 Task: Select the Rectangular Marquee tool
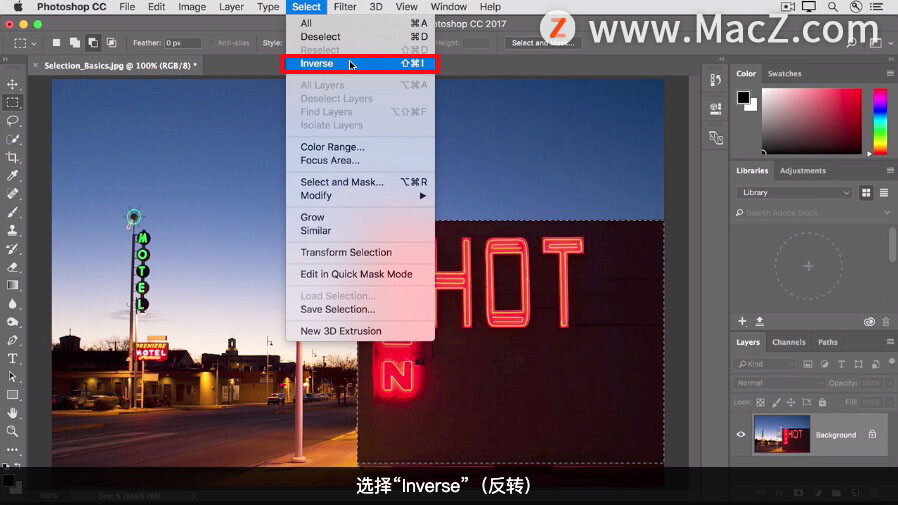pyautogui.click(x=12, y=102)
